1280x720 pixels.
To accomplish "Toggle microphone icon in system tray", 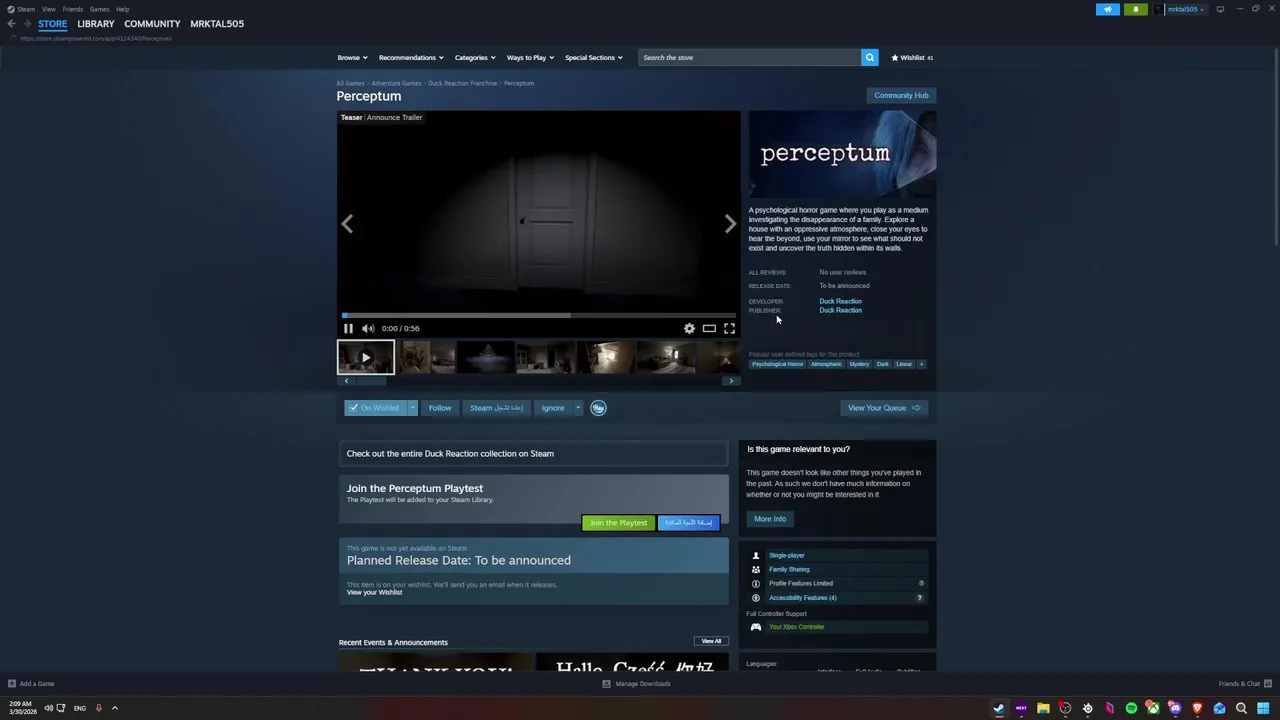I will point(98,708).
